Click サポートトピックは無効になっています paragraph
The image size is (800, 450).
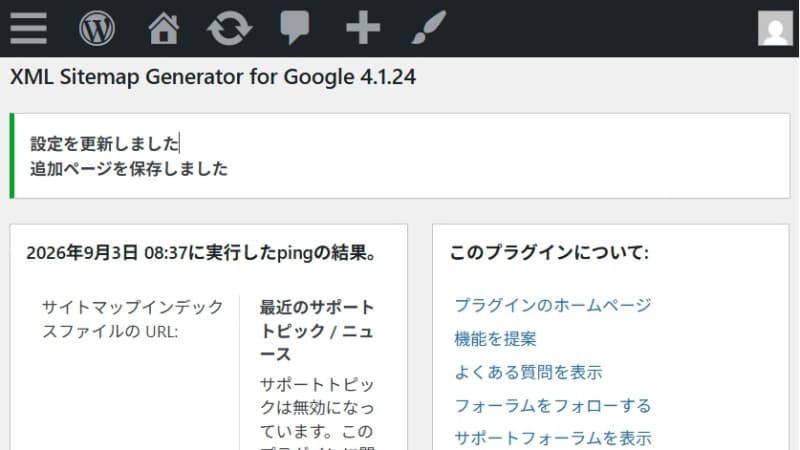point(317,412)
